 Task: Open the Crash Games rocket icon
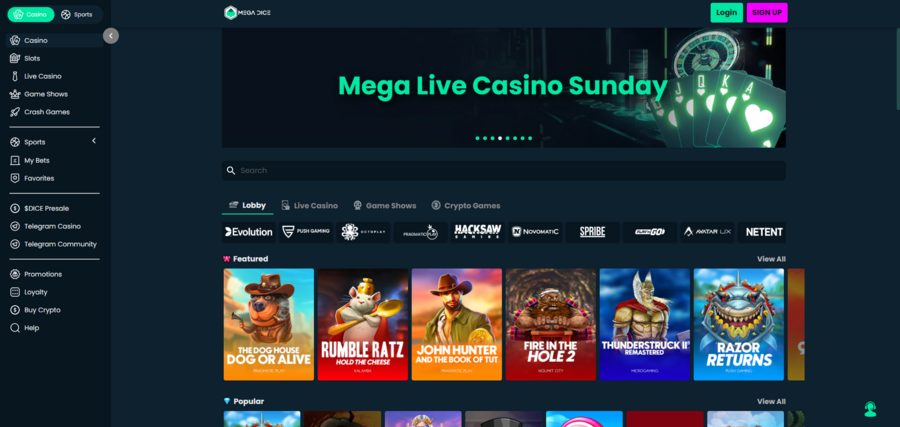15,112
